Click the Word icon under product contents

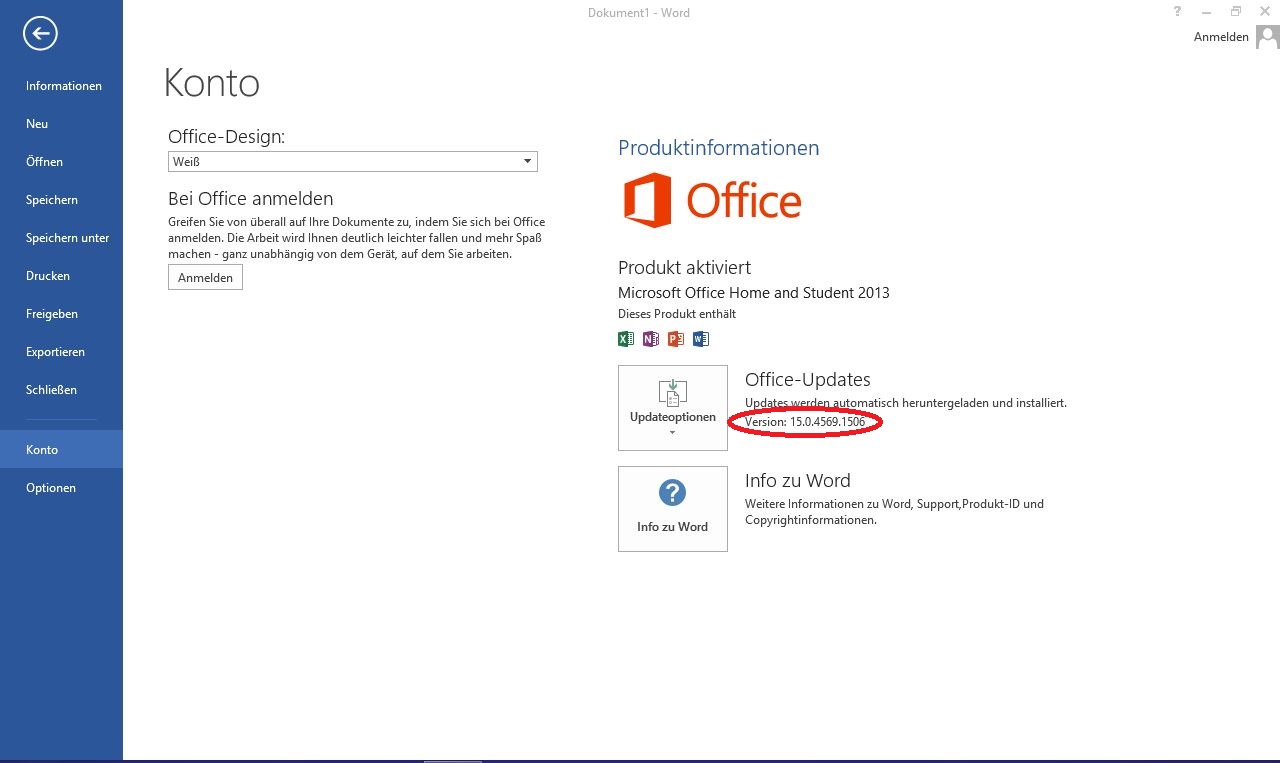[x=700, y=339]
